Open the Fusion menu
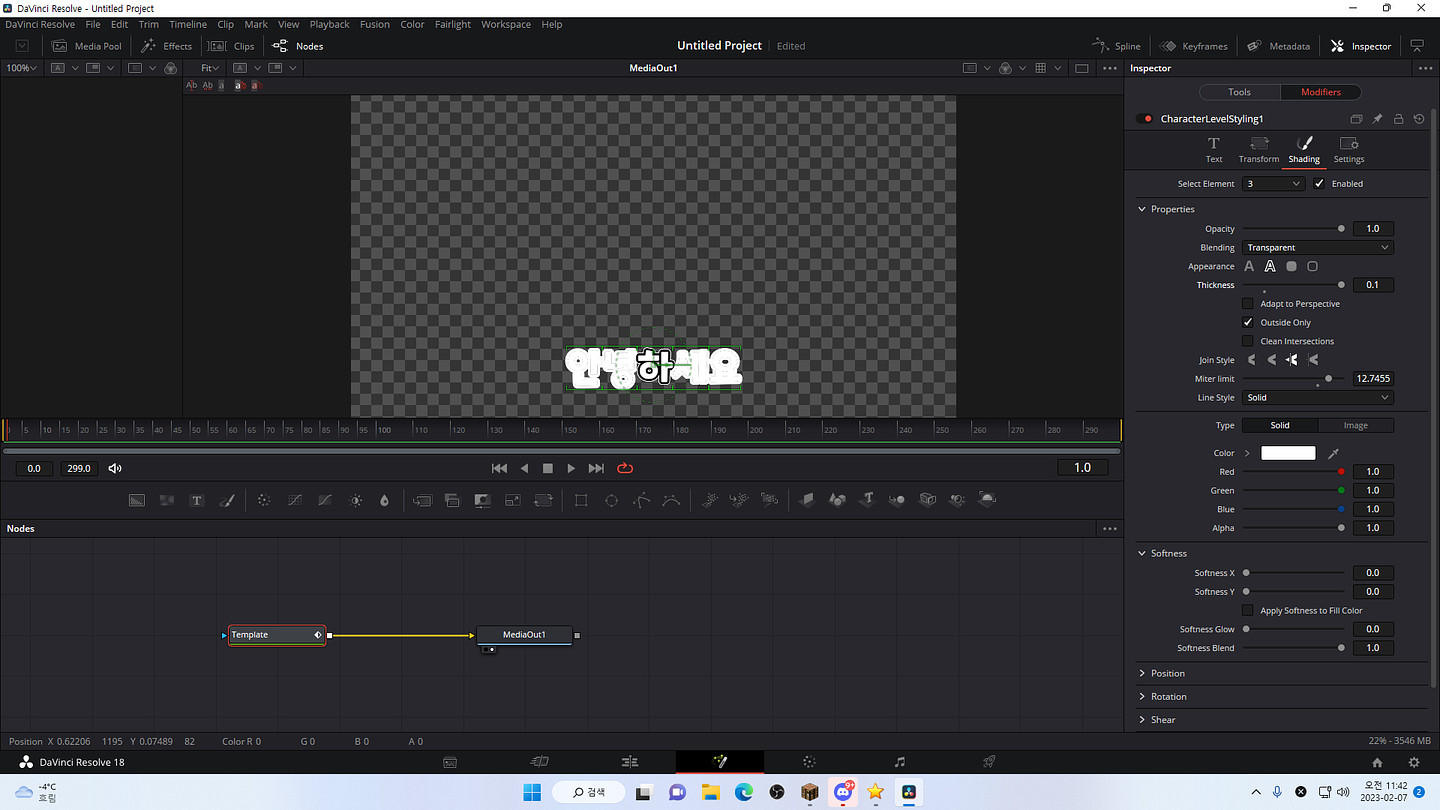 [374, 24]
